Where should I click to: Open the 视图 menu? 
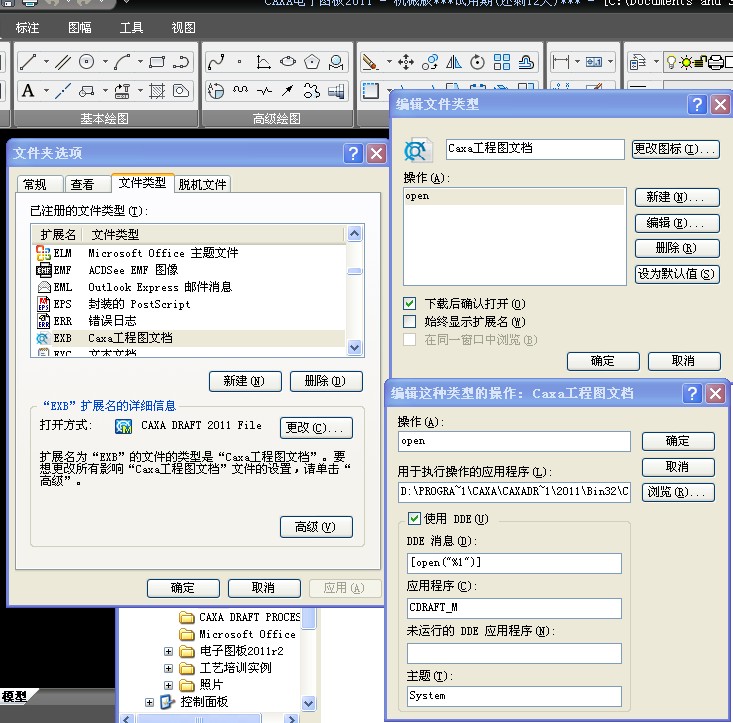[183, 27]
